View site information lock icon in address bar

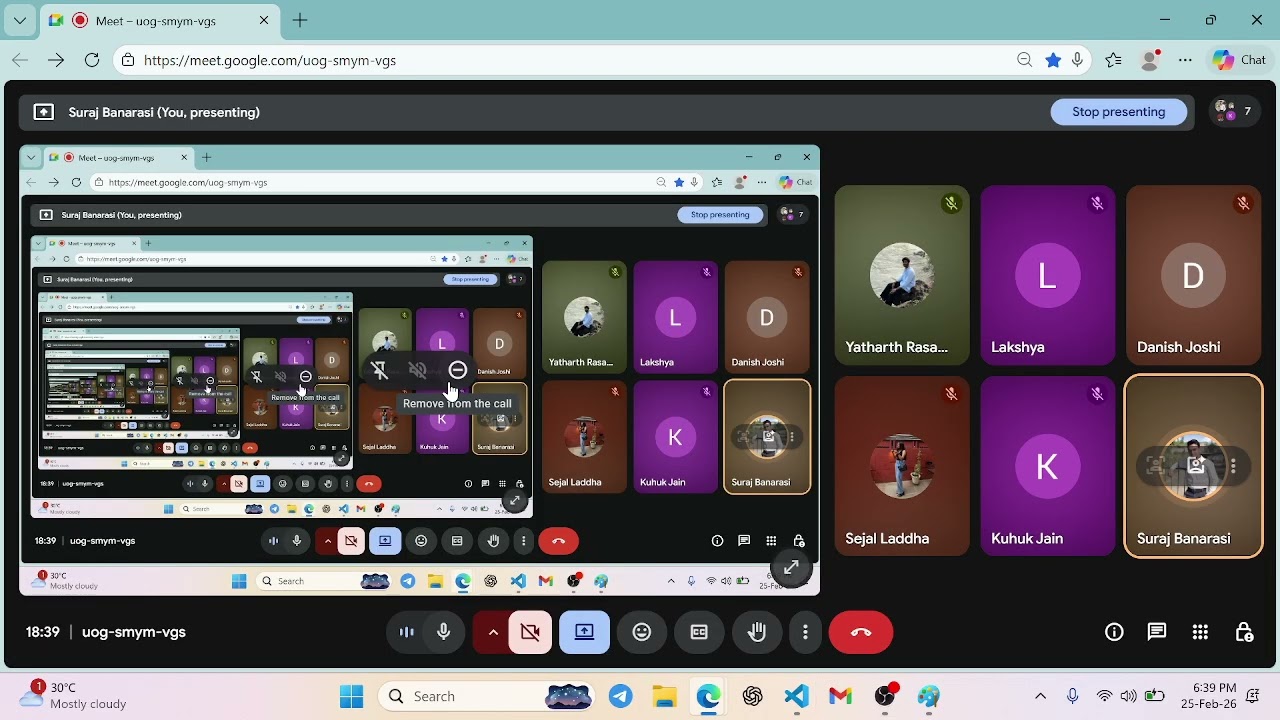128,60
